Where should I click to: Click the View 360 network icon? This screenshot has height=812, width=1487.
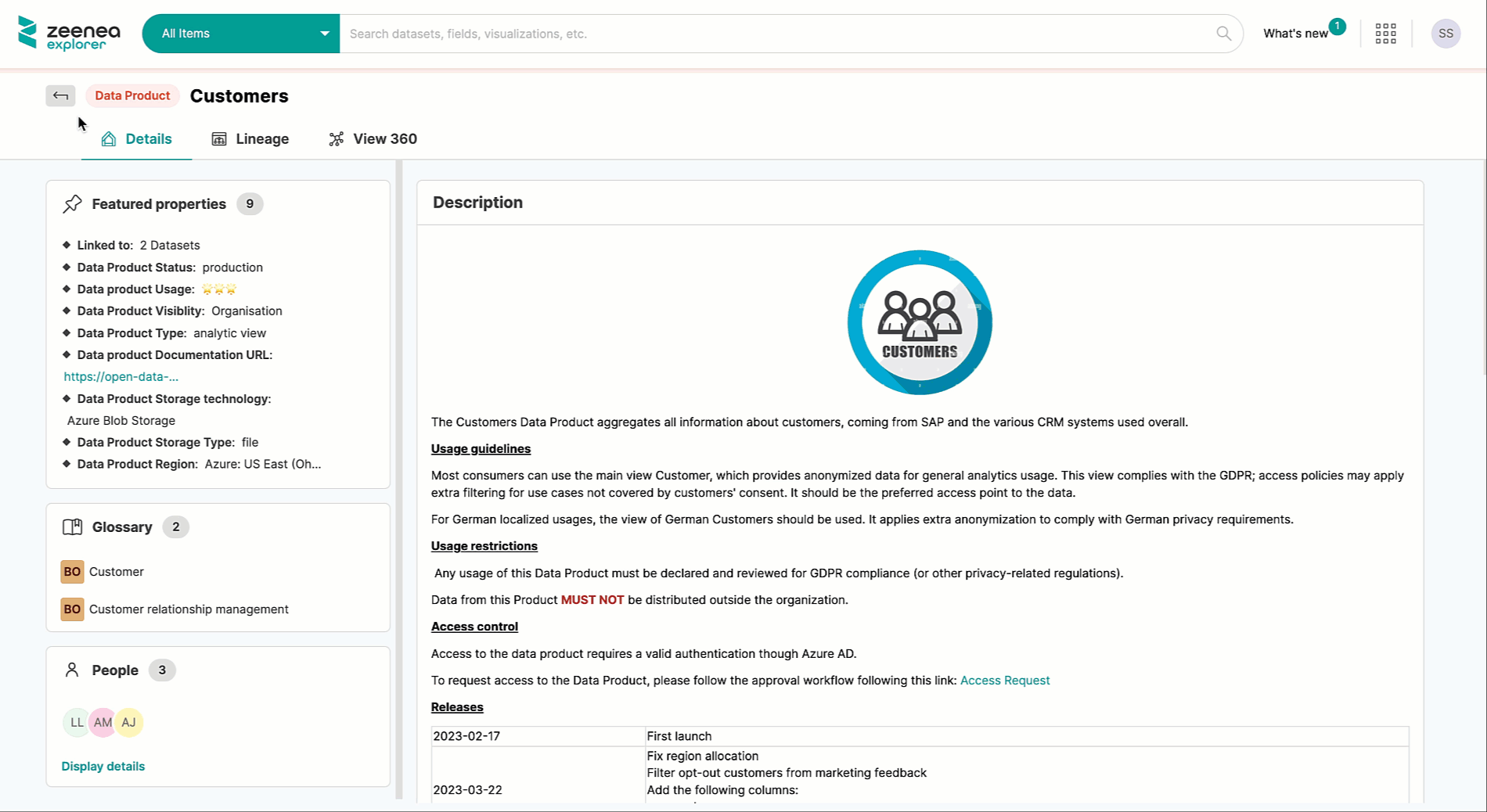pyautogui.click(x=337, y=138)
